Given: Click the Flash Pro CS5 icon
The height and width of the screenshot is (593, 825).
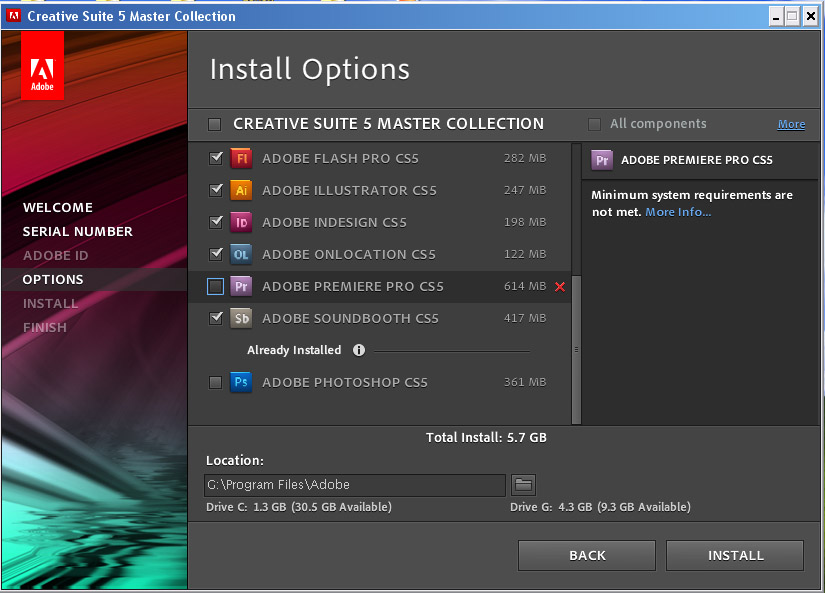Looking at the screenshot, I should [242, 158].
